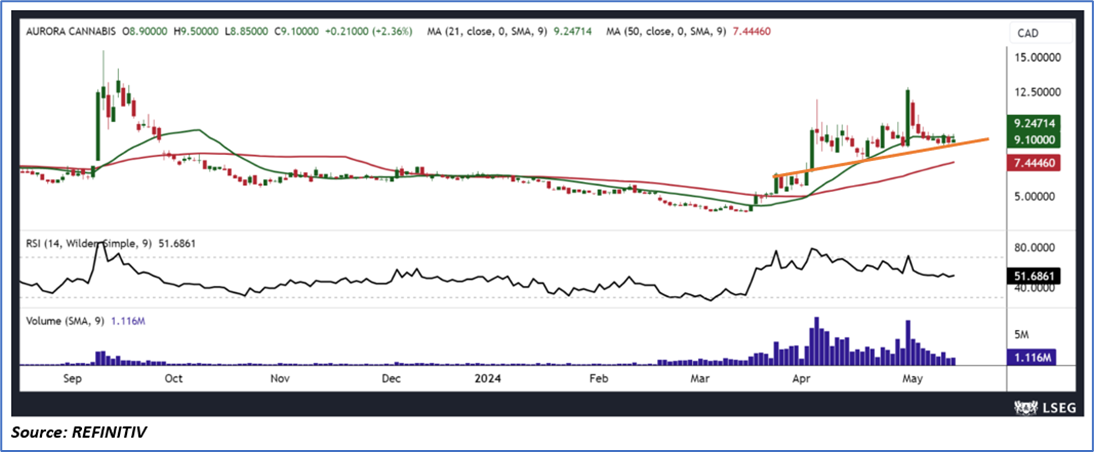
Task: Click the Dec label on time axis
Action: (x=391, y=379)
